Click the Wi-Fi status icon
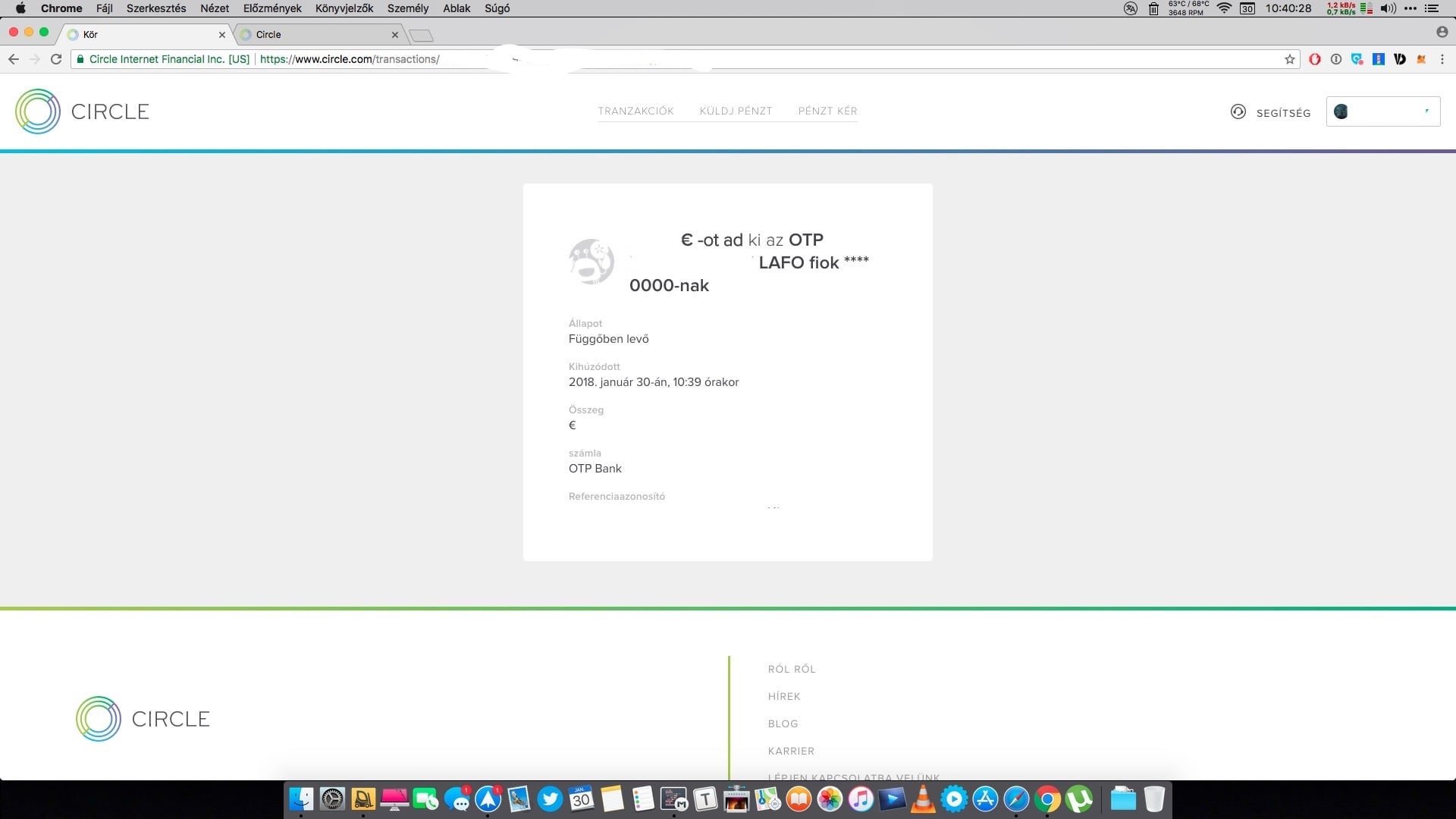The width and height of the screenshot is (1456, 819). (1224, 8)
